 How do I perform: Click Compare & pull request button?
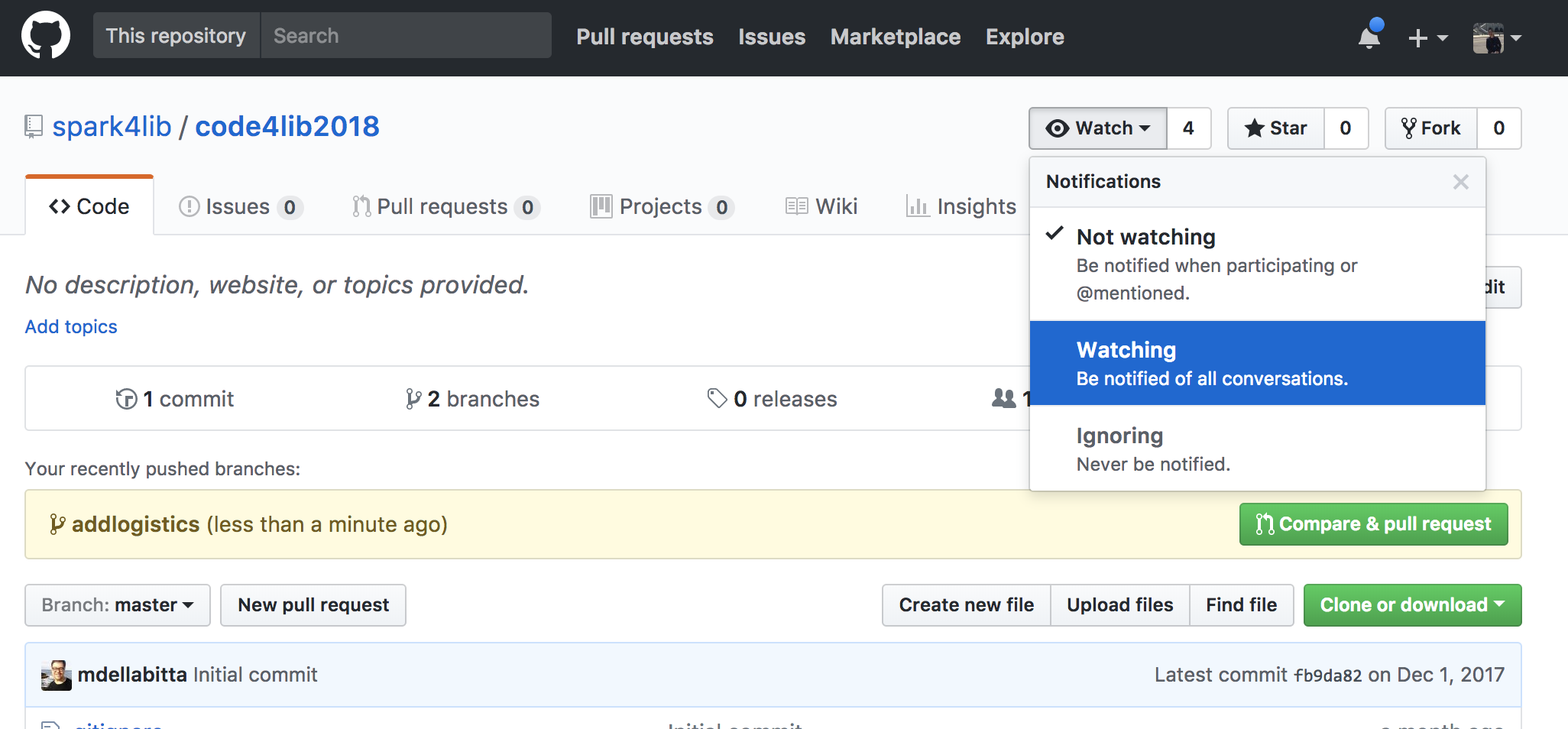(x=1373, y=524)
